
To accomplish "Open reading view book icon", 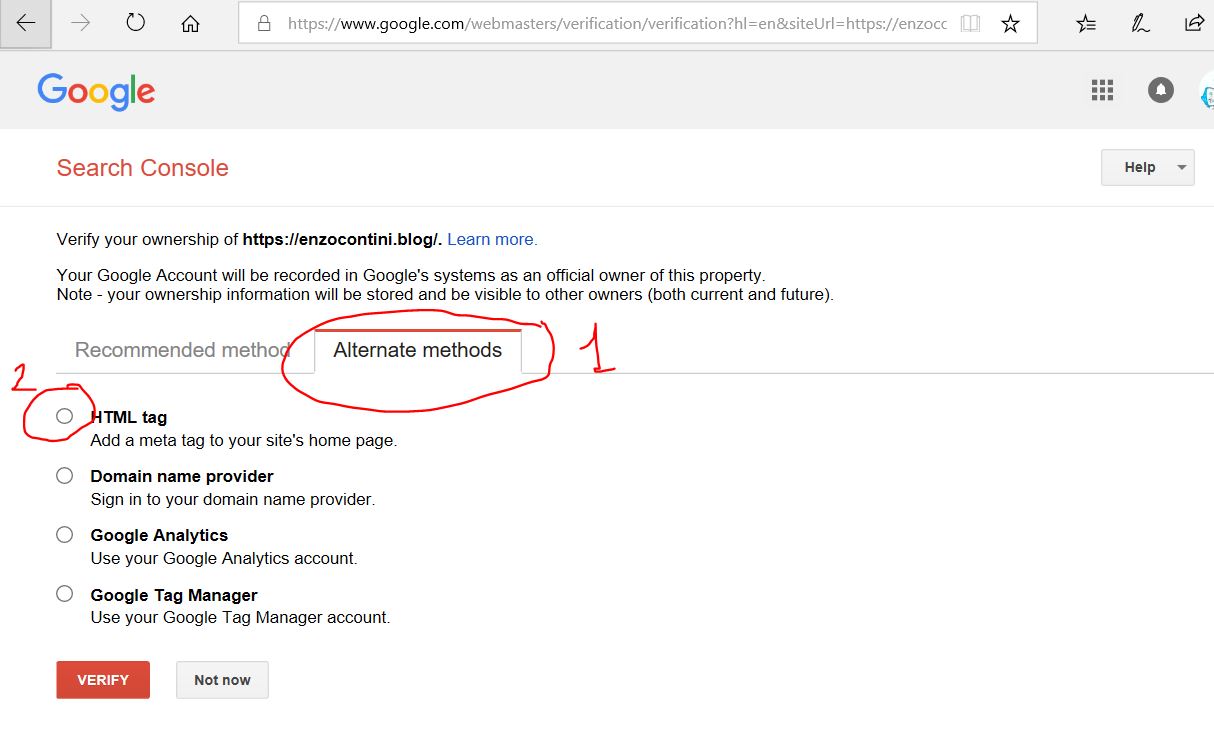I will point(969,23).
